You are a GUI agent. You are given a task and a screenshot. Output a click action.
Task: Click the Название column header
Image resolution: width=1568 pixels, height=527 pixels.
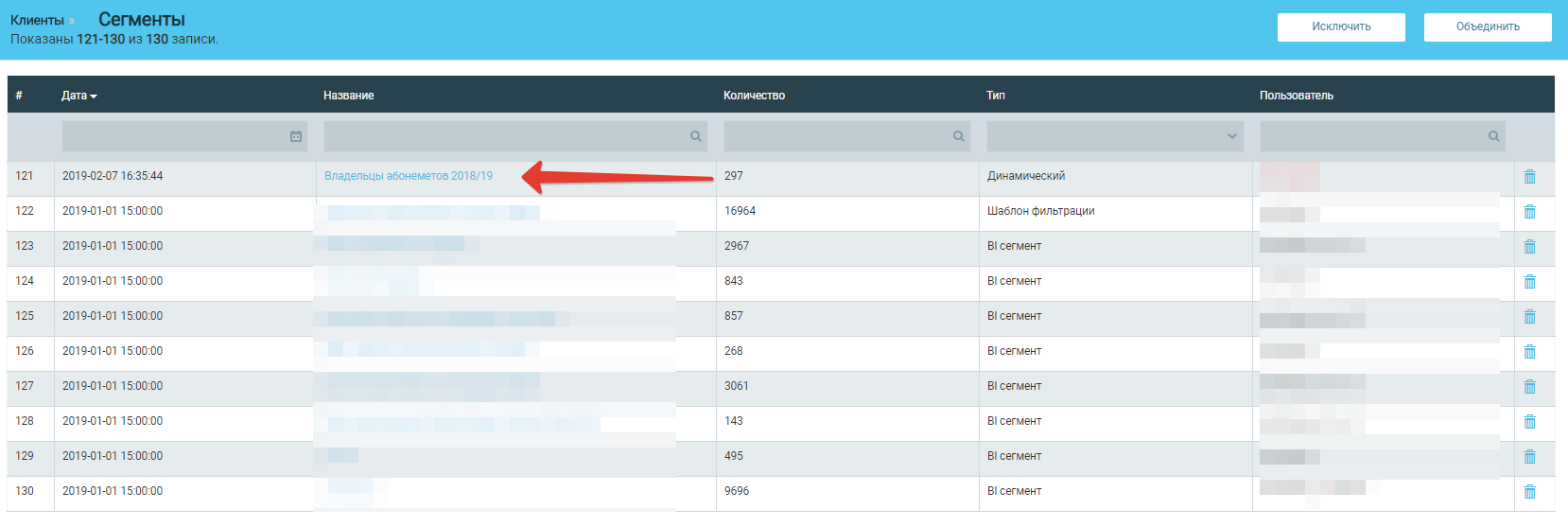point(348,96)
